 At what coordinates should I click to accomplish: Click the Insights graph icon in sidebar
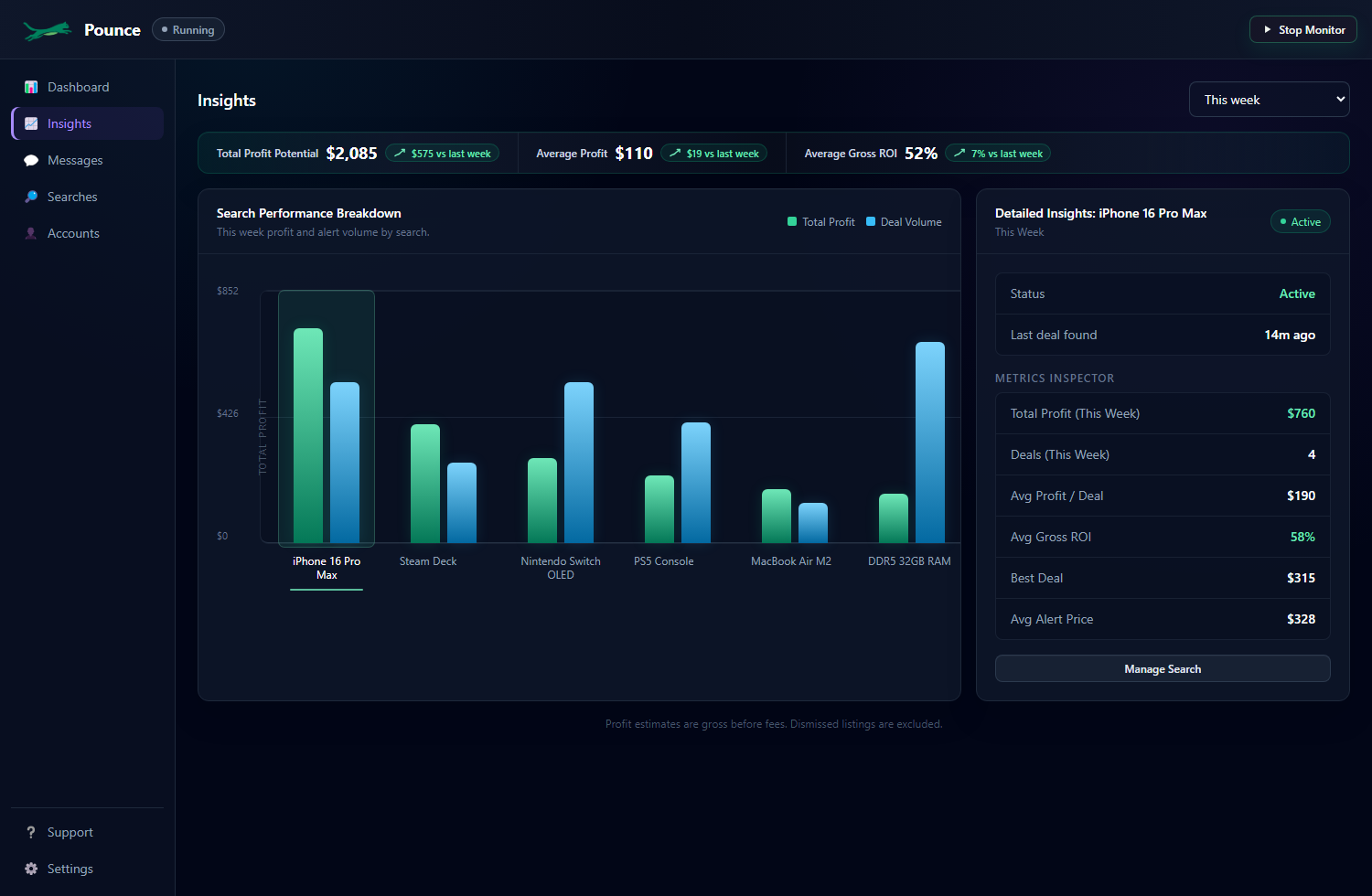click(31, 123)
